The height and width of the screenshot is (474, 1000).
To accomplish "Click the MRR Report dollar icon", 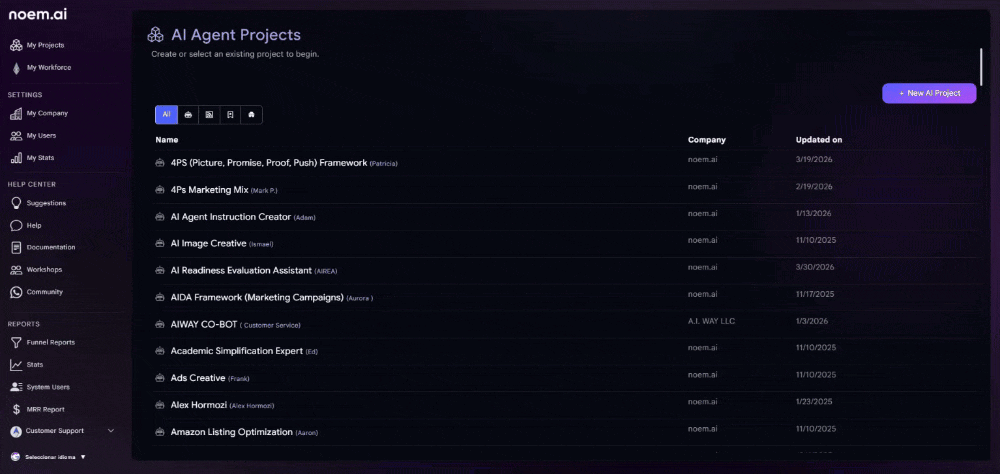I will click(16, 409).
